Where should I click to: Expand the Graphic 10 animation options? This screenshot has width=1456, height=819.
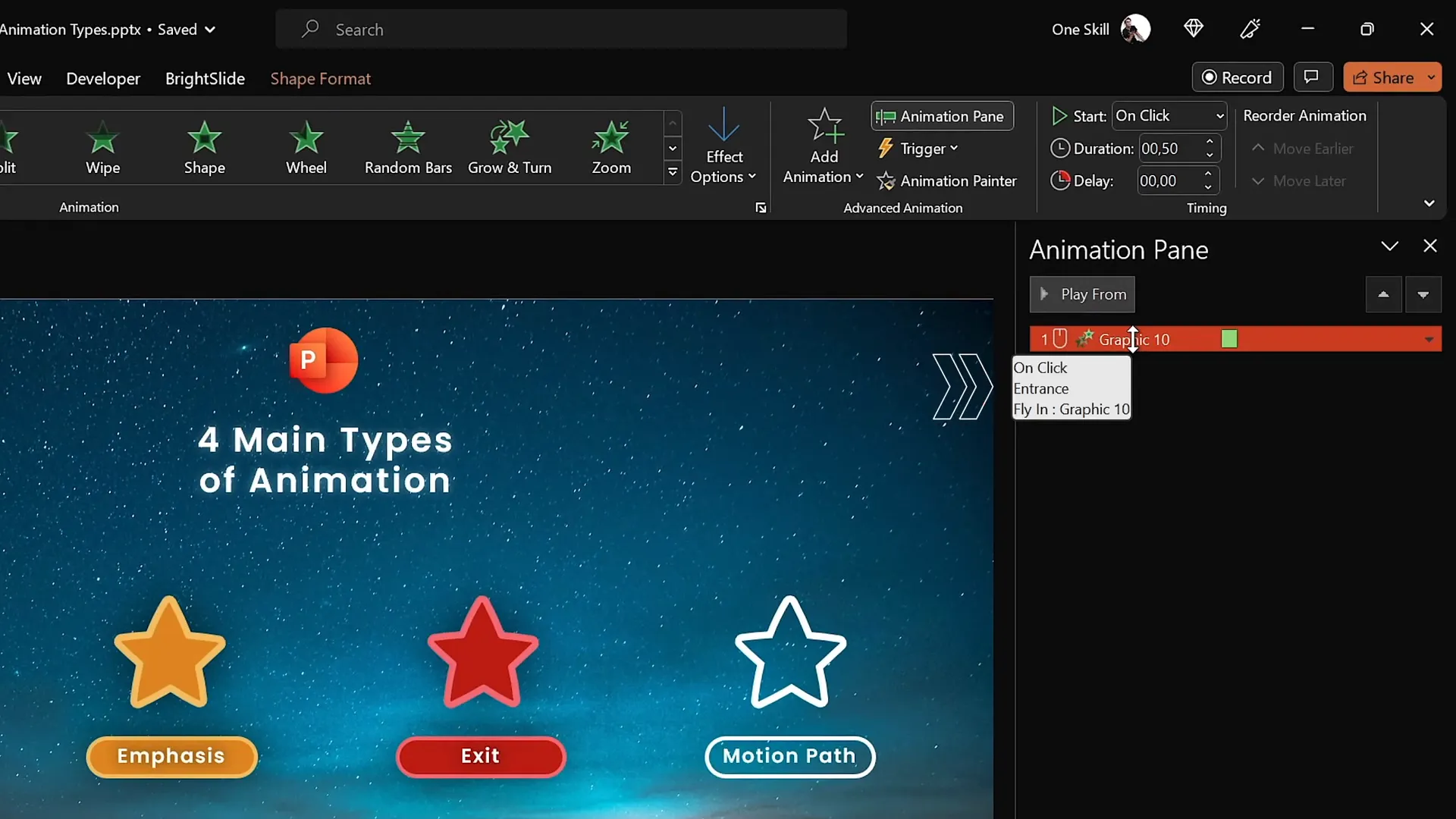tap(1428, 339)
